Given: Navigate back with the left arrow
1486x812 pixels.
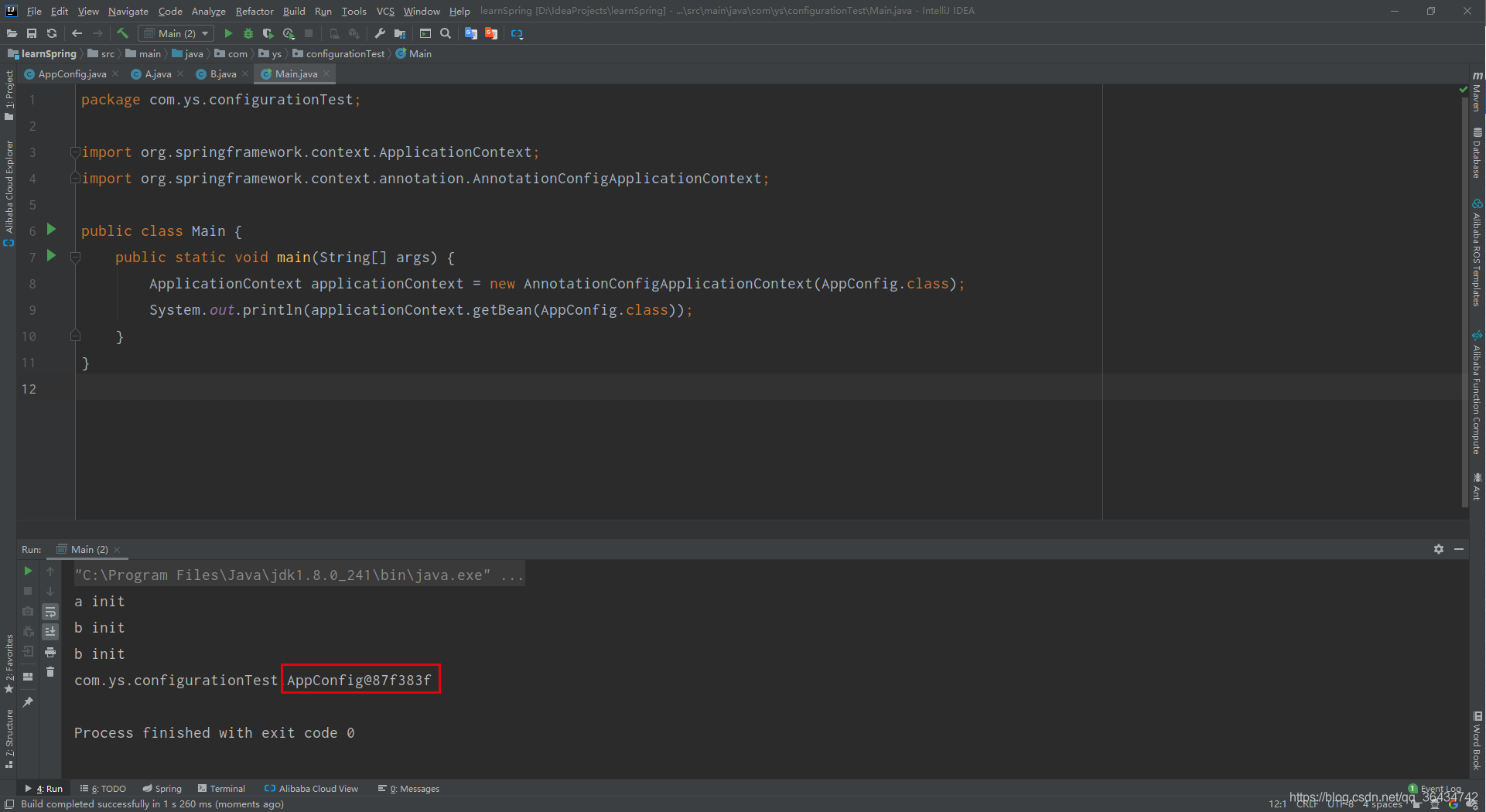Looking at the screenshot, I should pyautogui.click(x=77, y=33).
